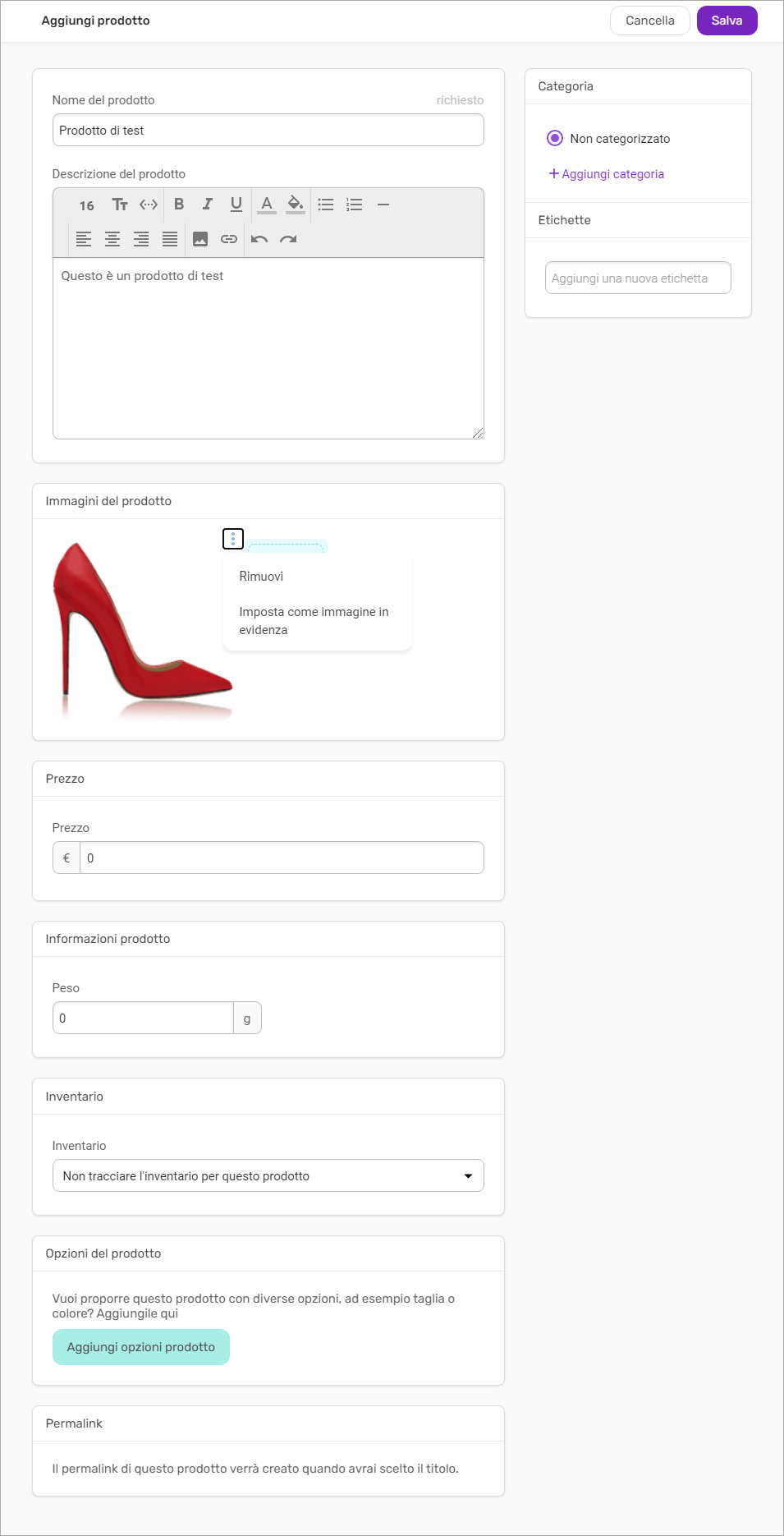The width and height of the screenshot is (784, 1536).
Task: Click the gram unit label 'g'
Action: pyautogui.click(x=247, y=1018)
